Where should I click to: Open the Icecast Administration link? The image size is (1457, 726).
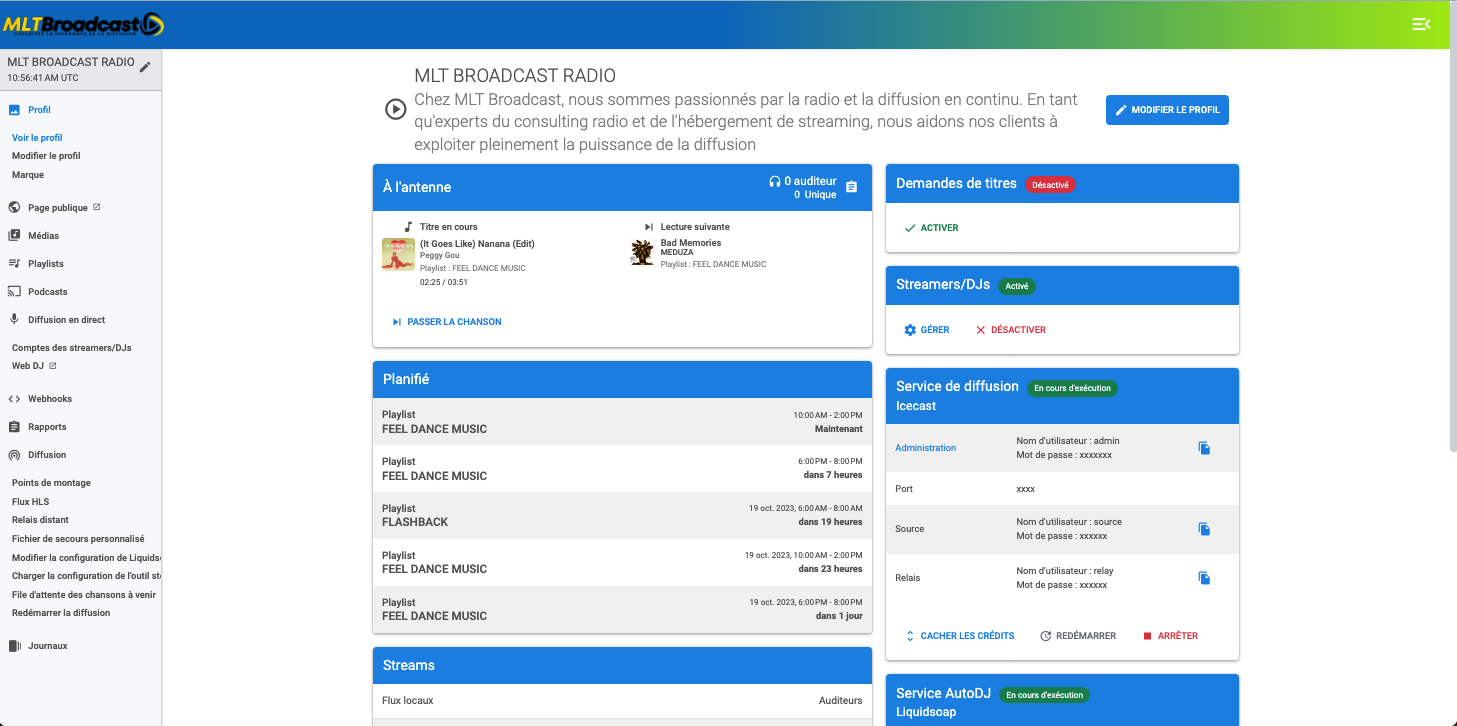click(x=925, y=448)
